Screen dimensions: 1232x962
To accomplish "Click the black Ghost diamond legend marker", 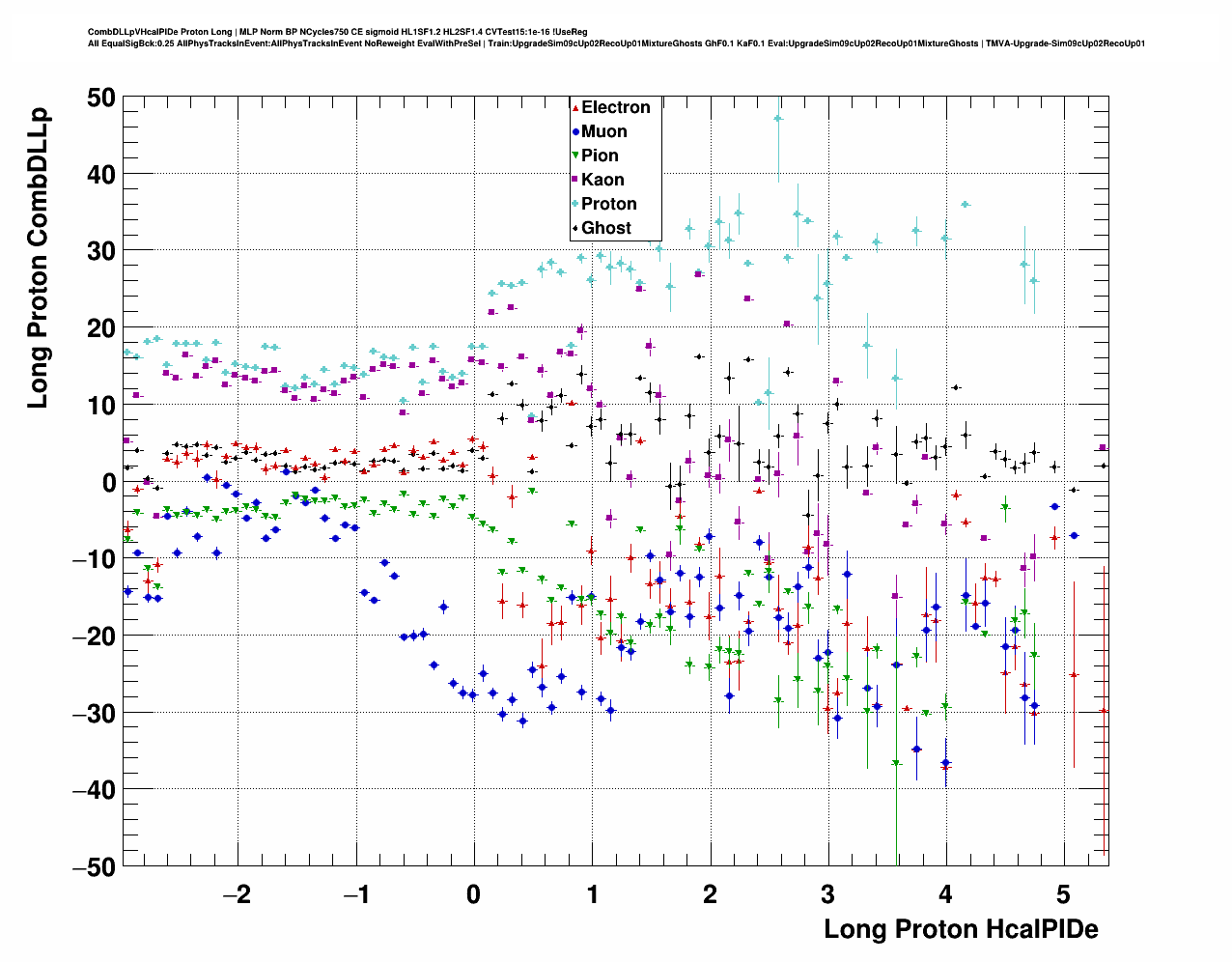I will (575, 228).
